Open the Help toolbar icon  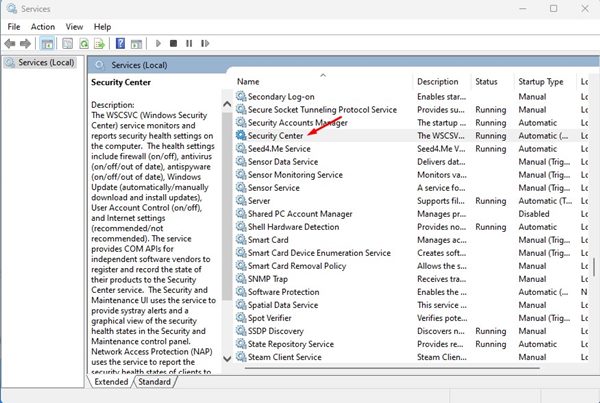120,44
